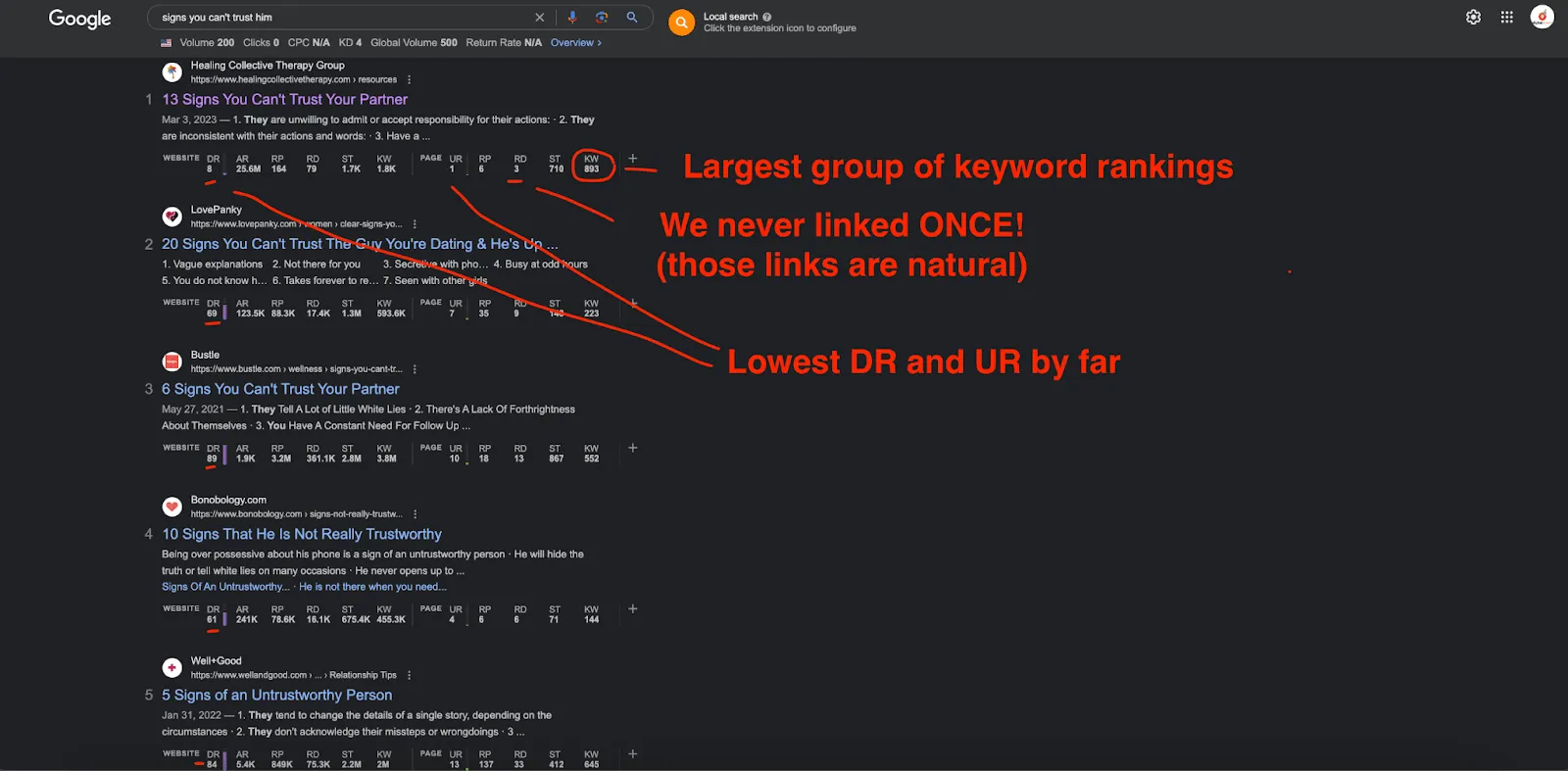1568x771 pixels.
Task: Open the Google apps grid icon
Action: pos(1507,18)
